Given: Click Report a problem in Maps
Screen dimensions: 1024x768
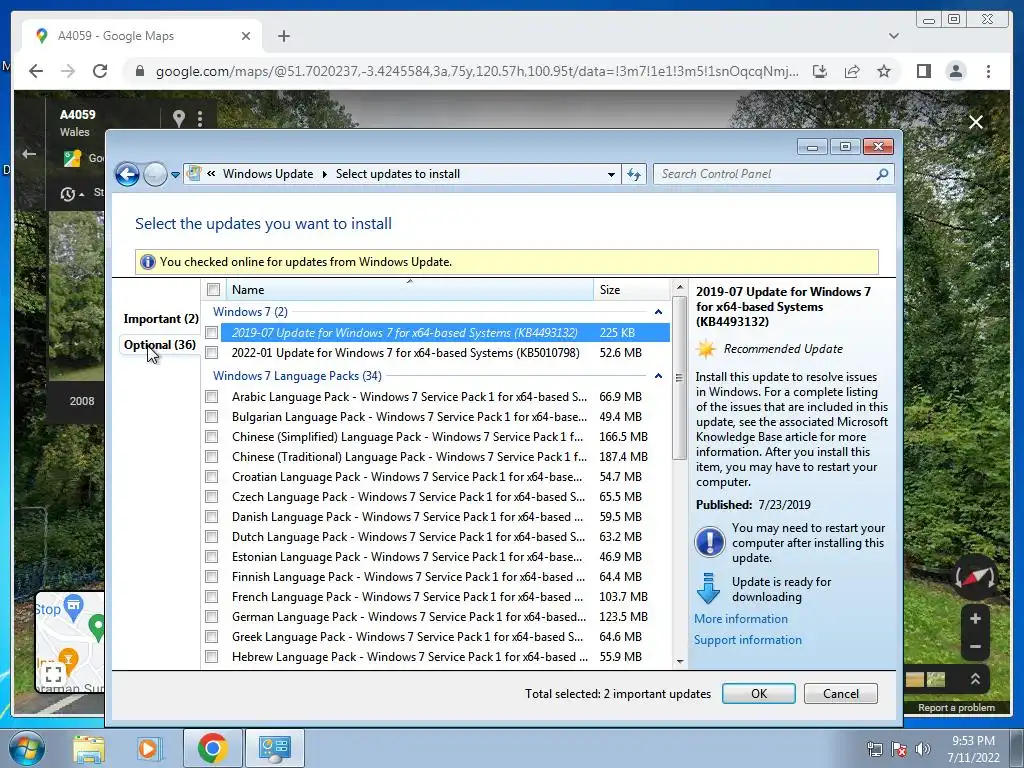Looking at the screenshot, I should coord(956,708).
